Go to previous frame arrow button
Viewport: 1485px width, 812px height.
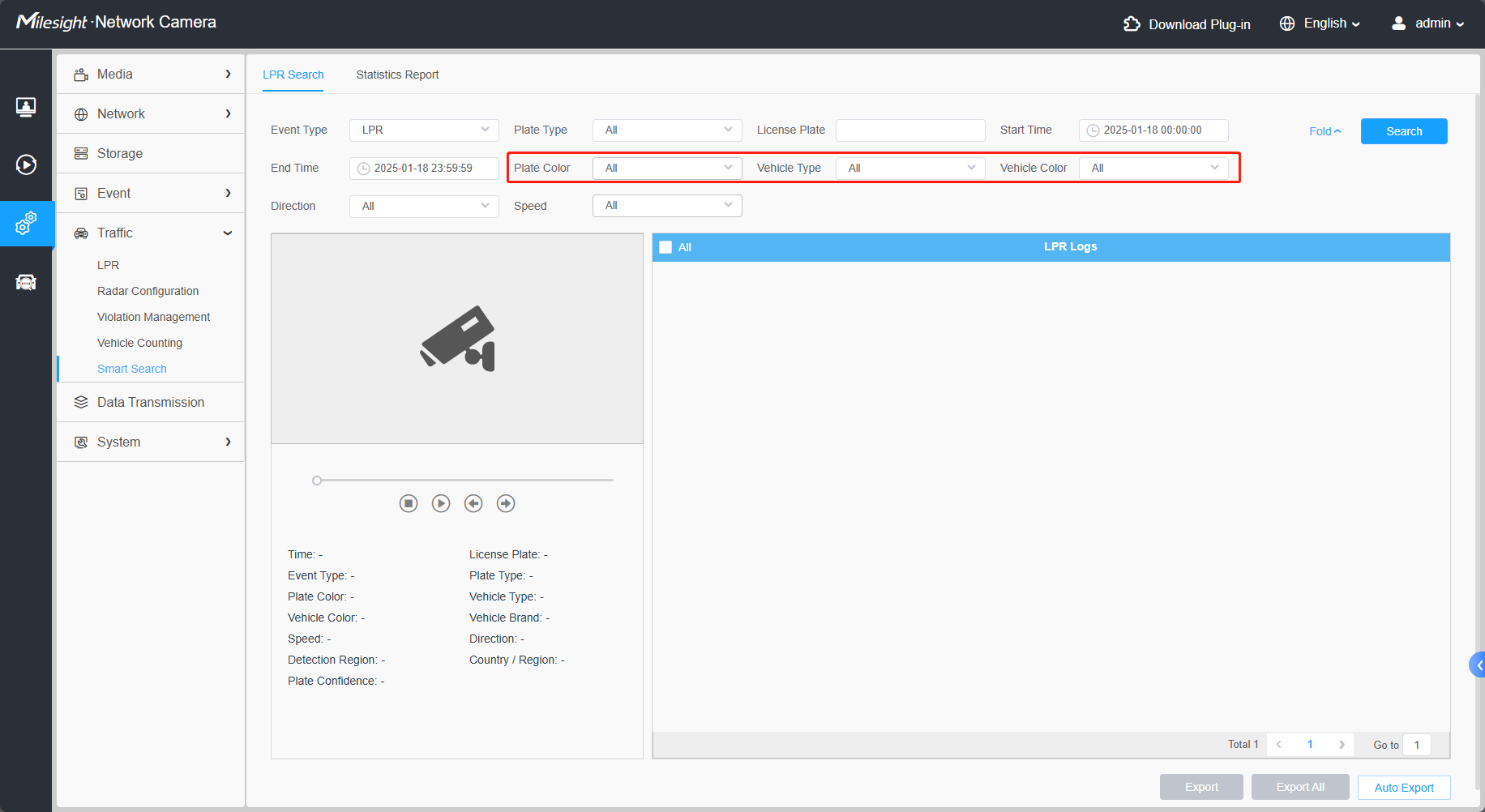point(473,503)
